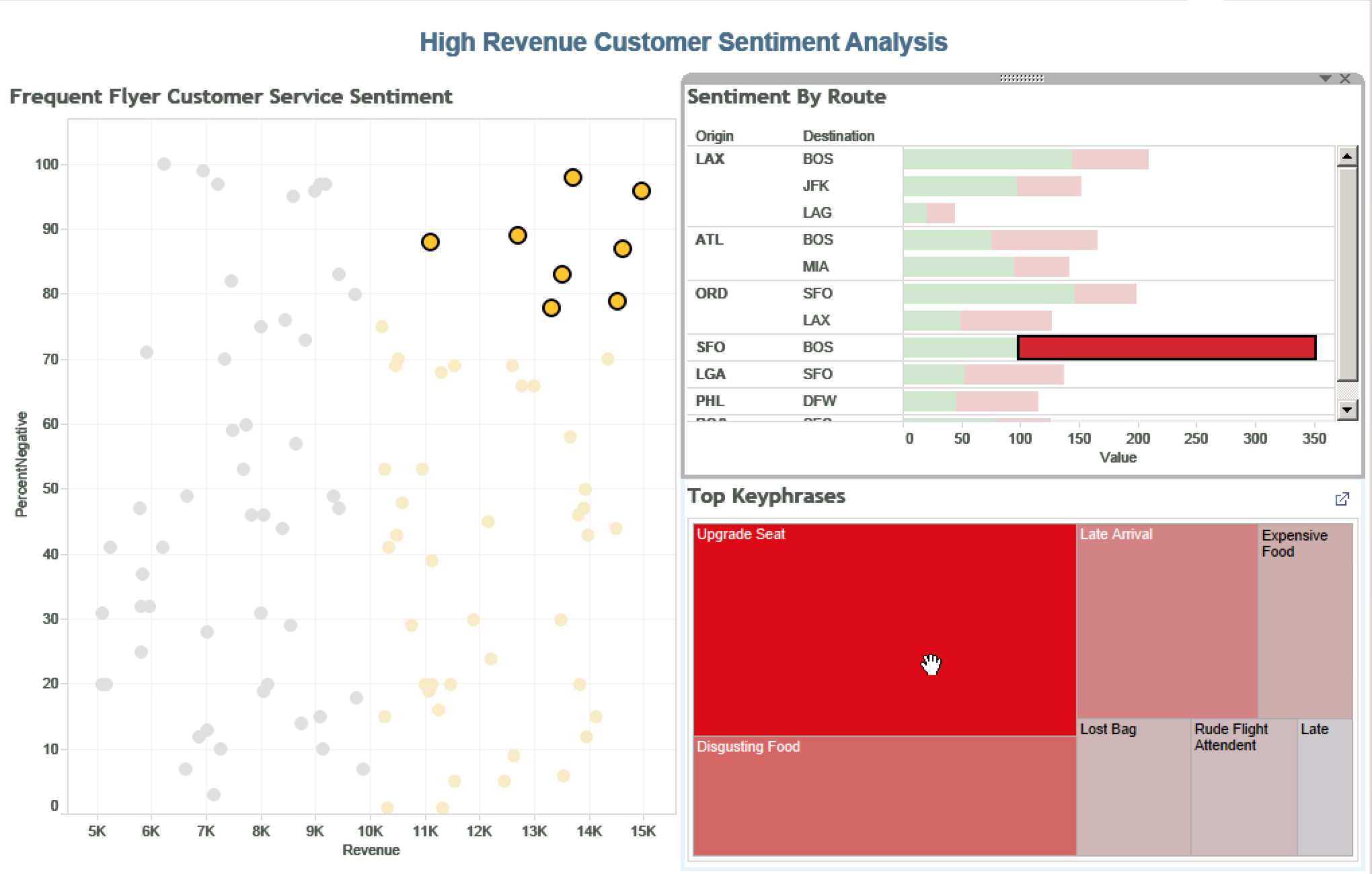Image resolution: width=1372 pixels, height=874 pixels.
Task: Select the Disgusting Food treemap tile
Action: (x=884, y=795)
